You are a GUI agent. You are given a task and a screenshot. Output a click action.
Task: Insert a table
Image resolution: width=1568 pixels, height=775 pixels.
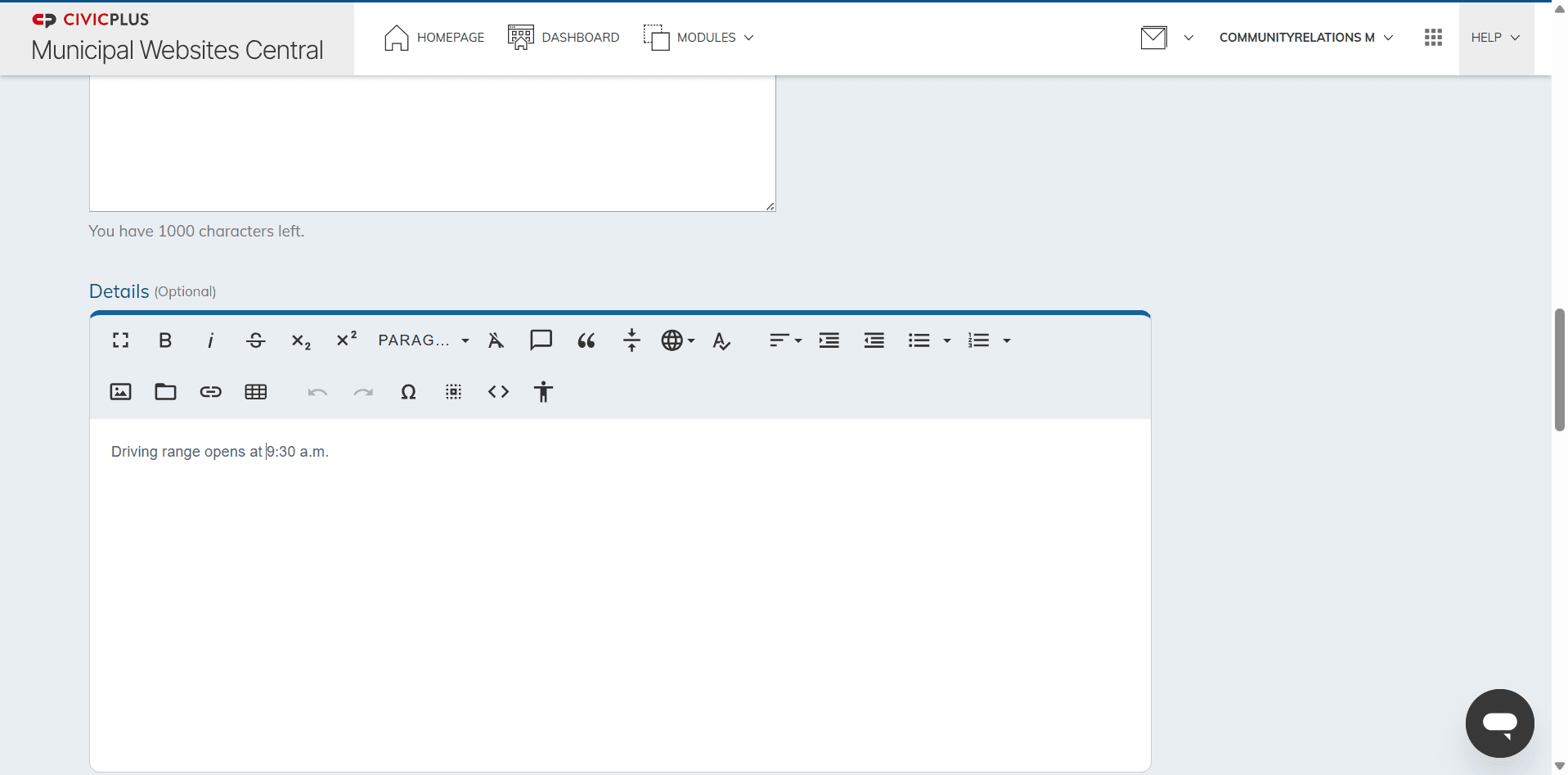pos(256,392)
